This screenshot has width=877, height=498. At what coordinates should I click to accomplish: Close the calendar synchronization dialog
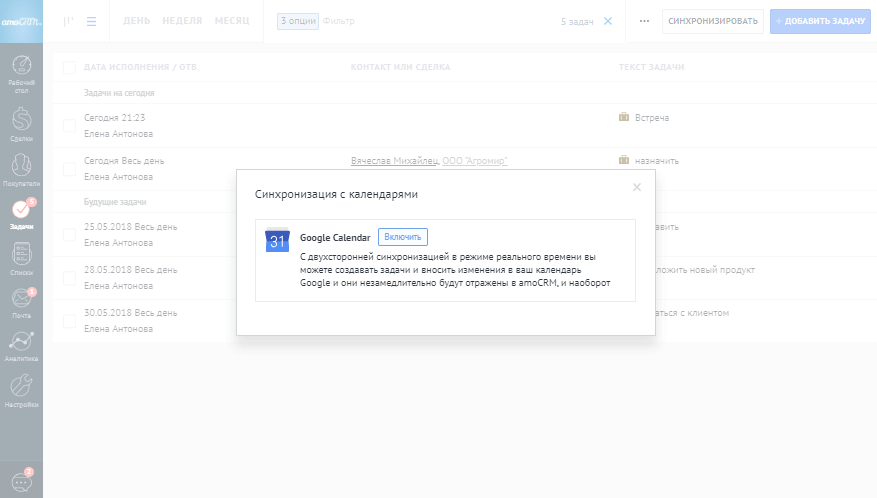[637, 187]
